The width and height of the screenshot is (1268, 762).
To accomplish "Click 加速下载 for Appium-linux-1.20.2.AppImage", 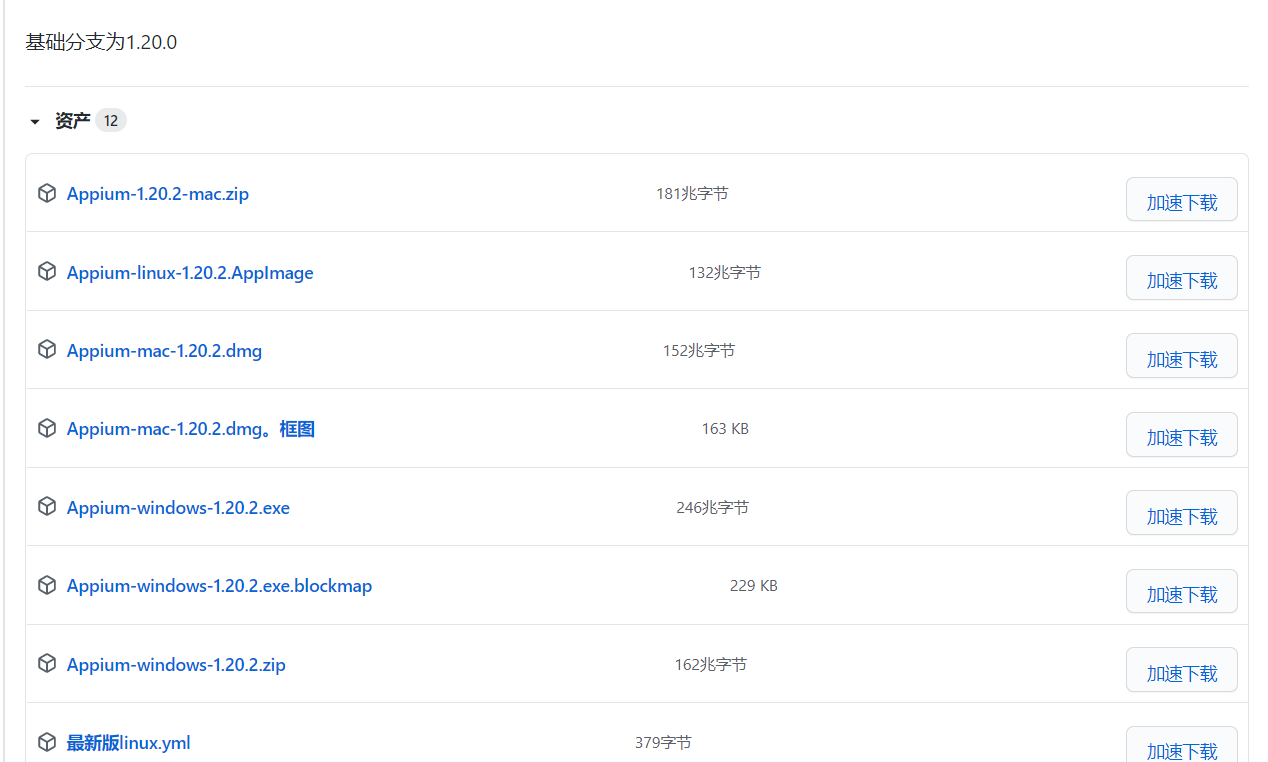I will pyautogui.click(x=1181, y=277).
